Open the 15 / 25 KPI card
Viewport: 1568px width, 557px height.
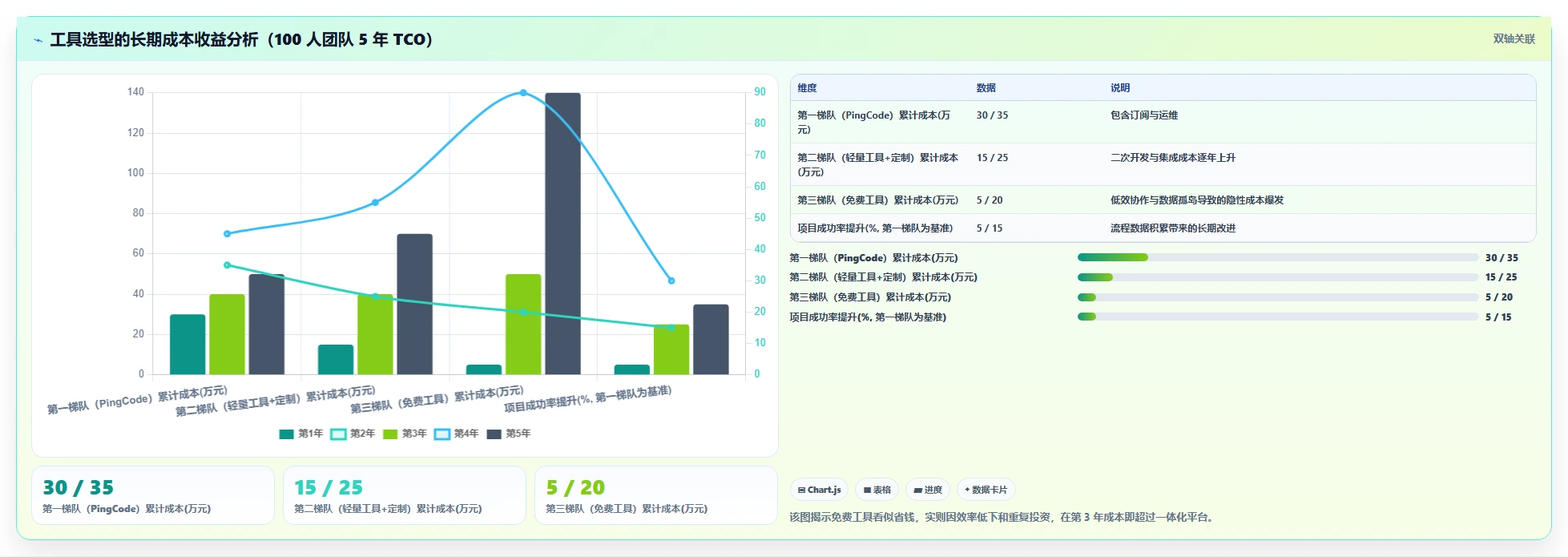point(405,495)
